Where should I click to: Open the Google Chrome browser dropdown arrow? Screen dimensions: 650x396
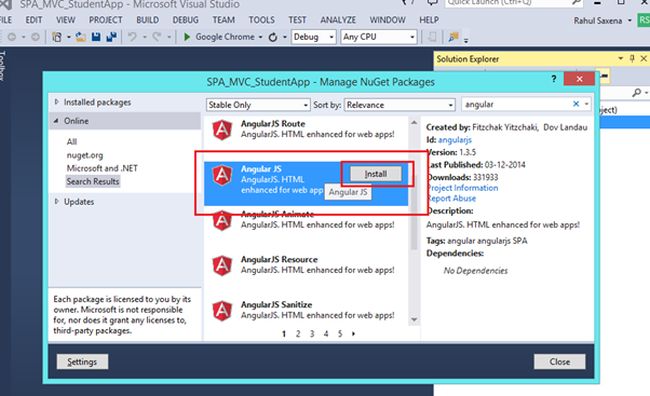pyautogui.click(x=260, y=37)
